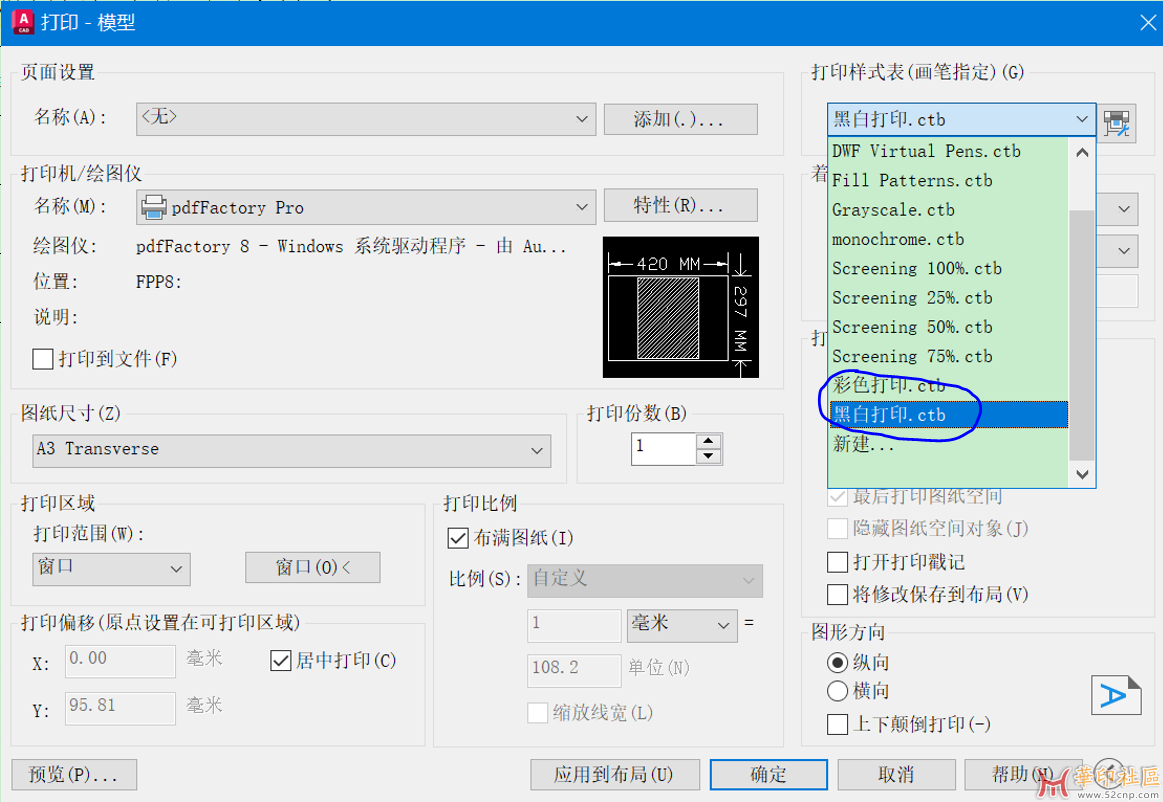Click the plot style table editor icon
The height and width of the screenshot is (802, 1163).
pyautogui.click(x=1116, y=122)
